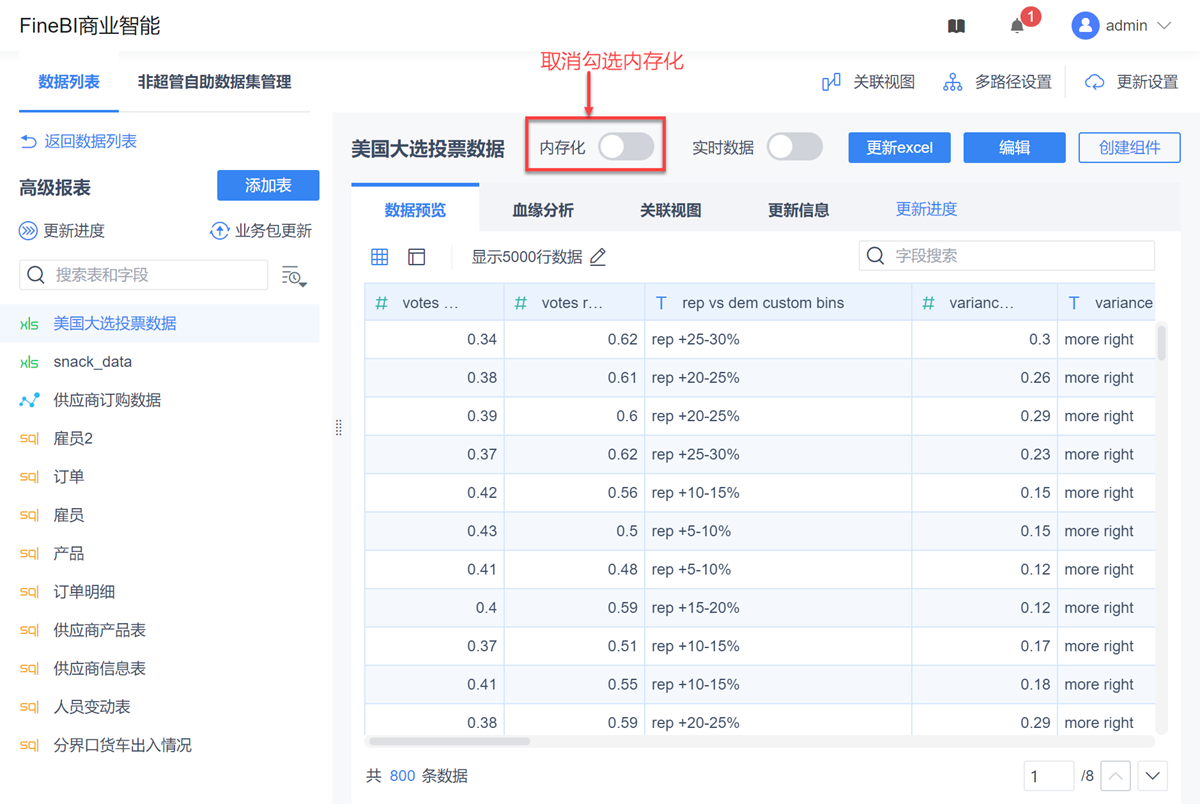Image resolution: width=1200 pixels, height=804 pixels.
Task: Click the vertical scrollbar of the data table
Action: [x=1161, y=341]
